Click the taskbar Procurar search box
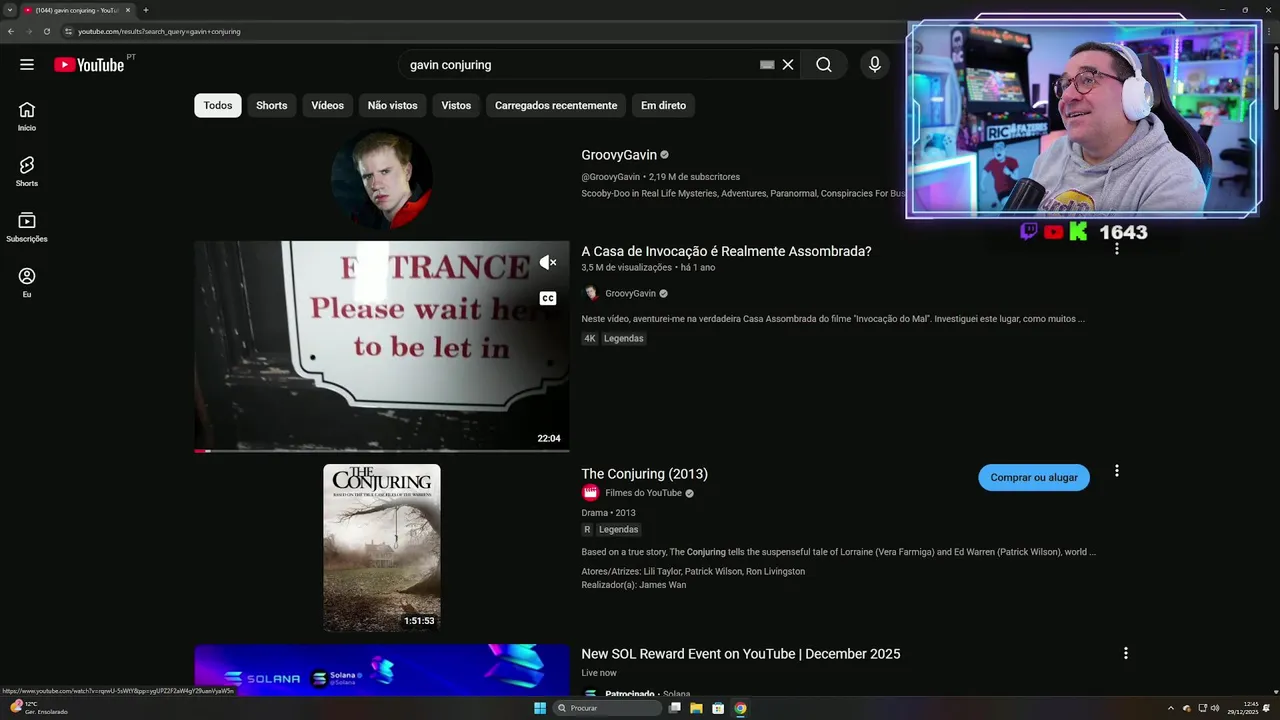 pyautogui.click(x=608, y=708)
